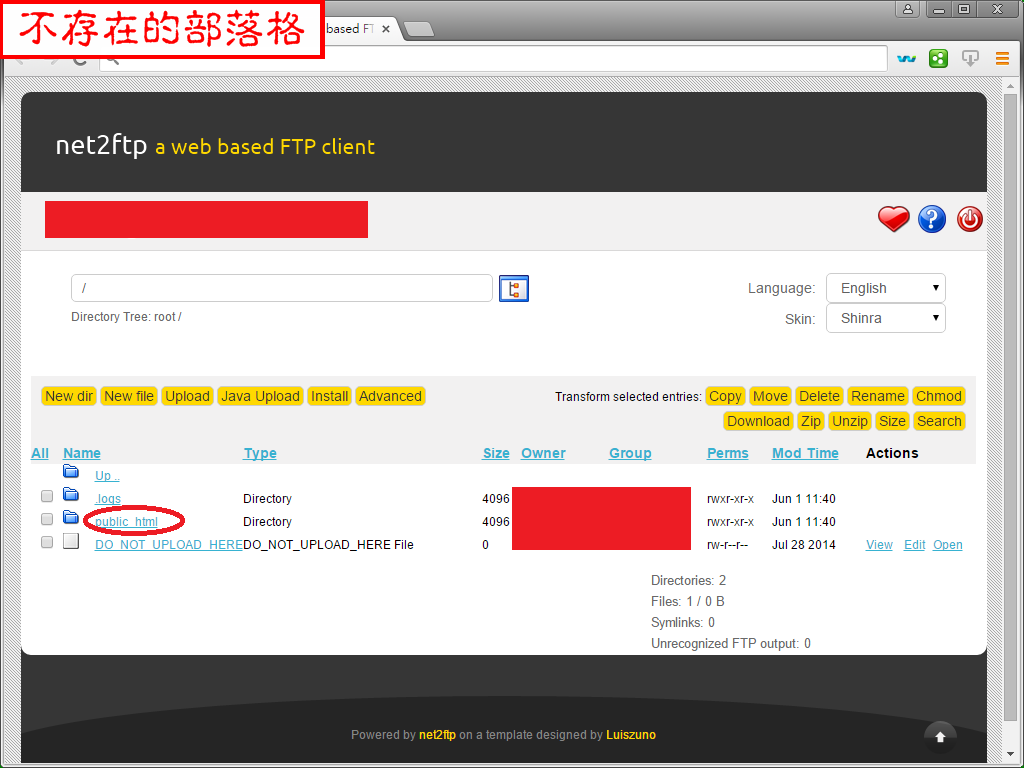Open the Skin dropdown showing Shinra

(886, 318)
